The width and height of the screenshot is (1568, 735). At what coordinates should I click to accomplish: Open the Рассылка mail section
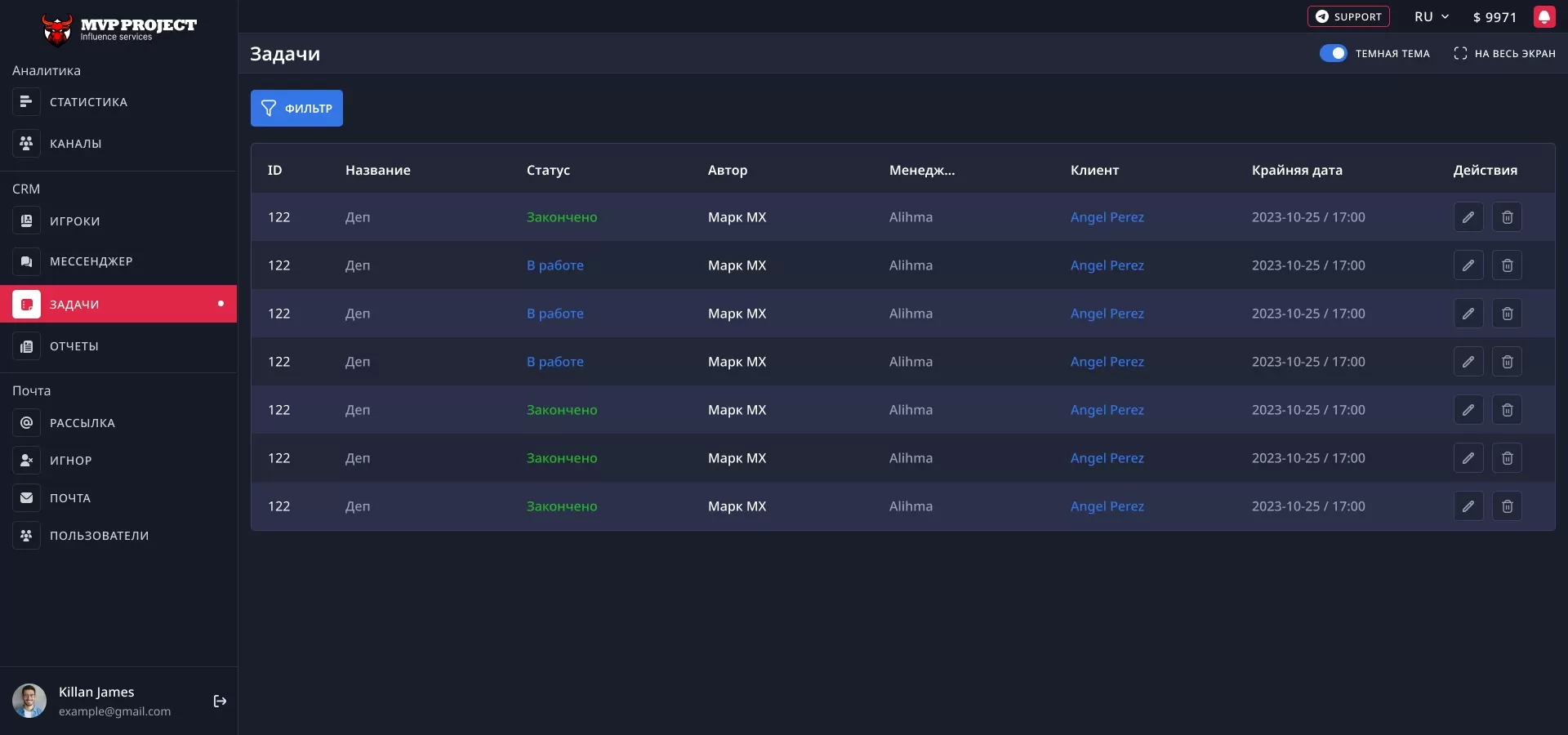pos(82,422)
